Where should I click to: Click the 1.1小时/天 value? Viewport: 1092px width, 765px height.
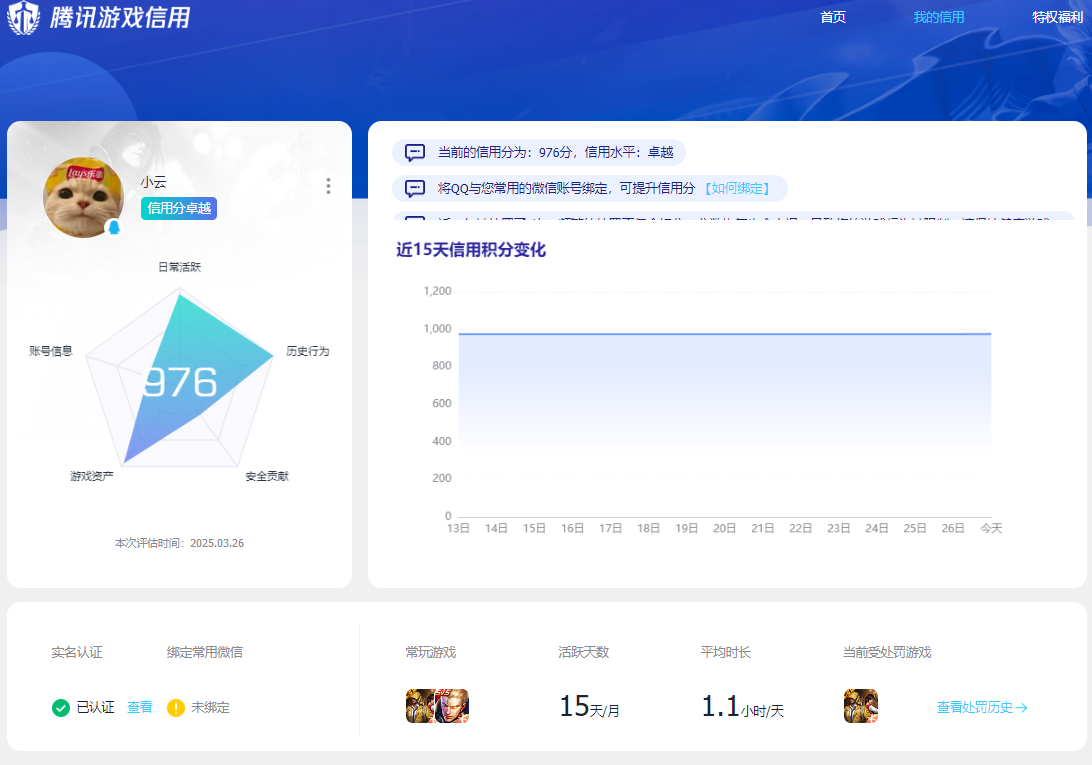[x=742, y=706]
